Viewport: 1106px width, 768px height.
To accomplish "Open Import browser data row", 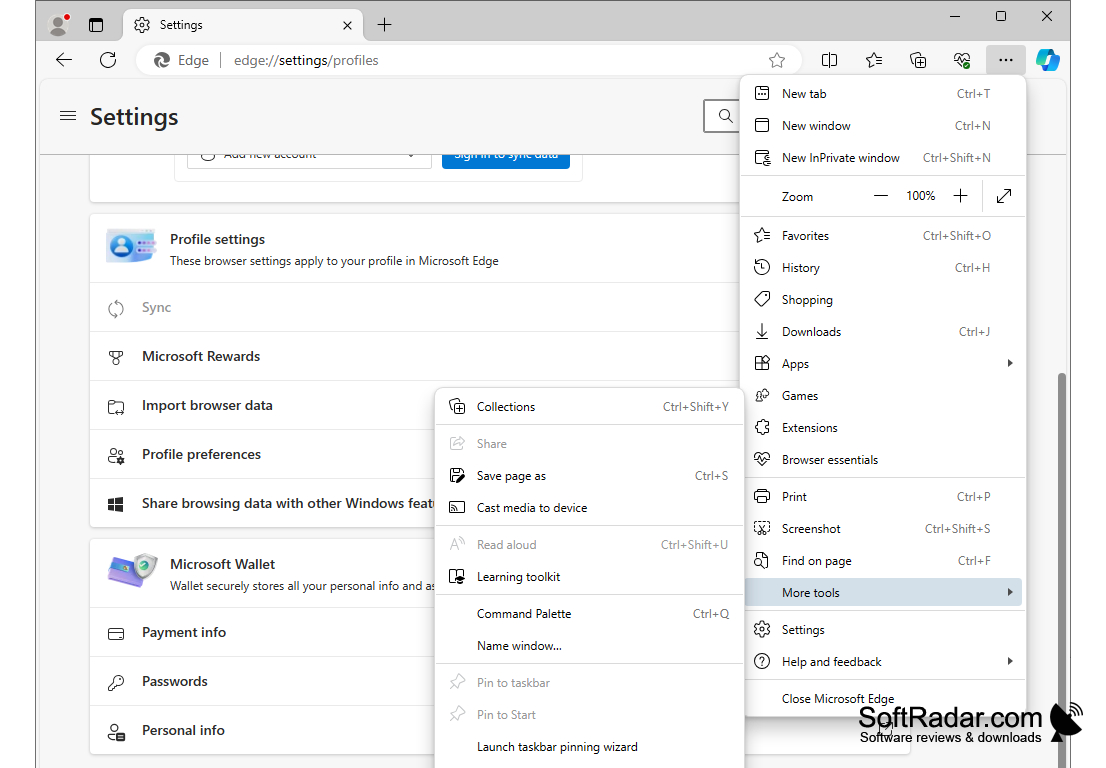I will coord(262,406).
